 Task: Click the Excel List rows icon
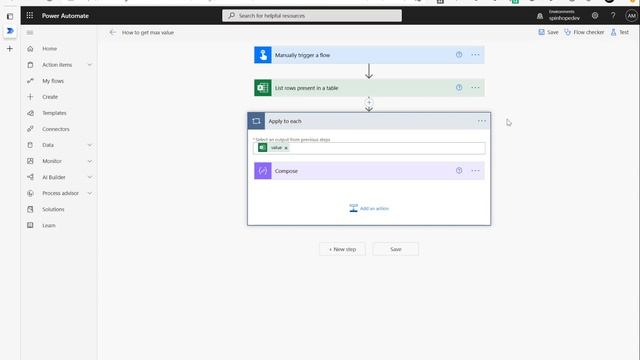coord(263,88)
